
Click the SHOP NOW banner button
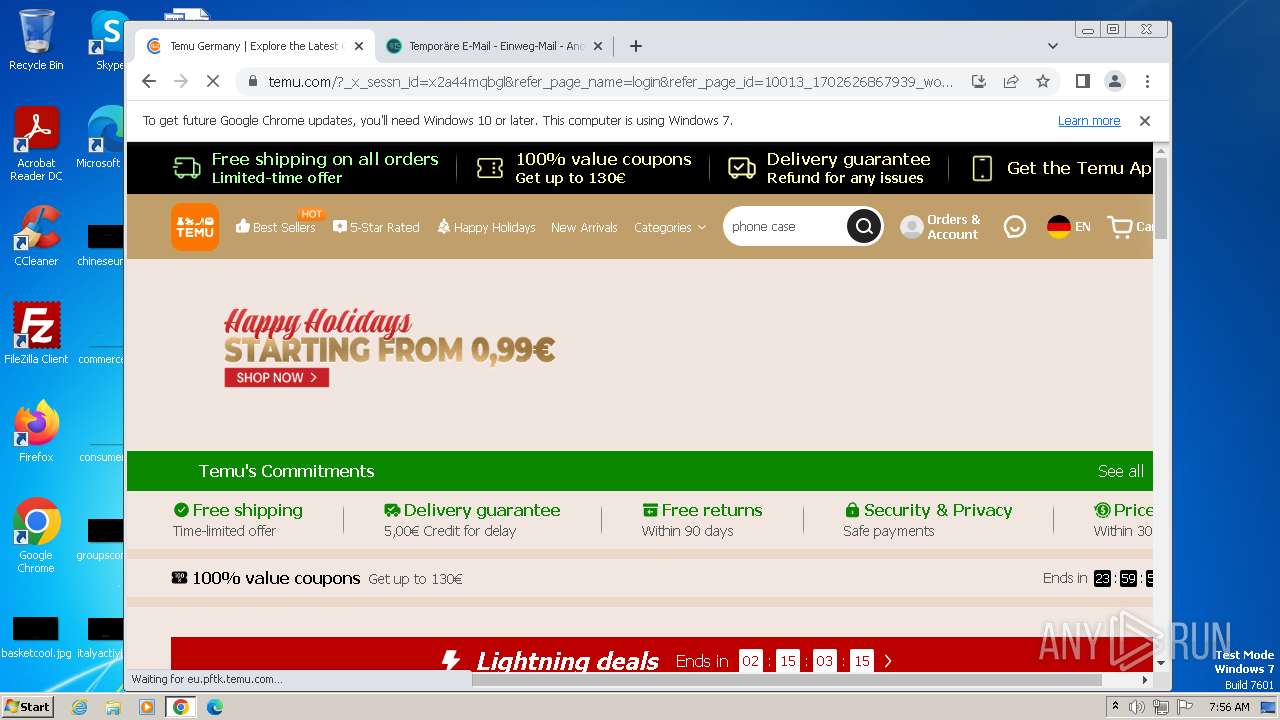277,378
